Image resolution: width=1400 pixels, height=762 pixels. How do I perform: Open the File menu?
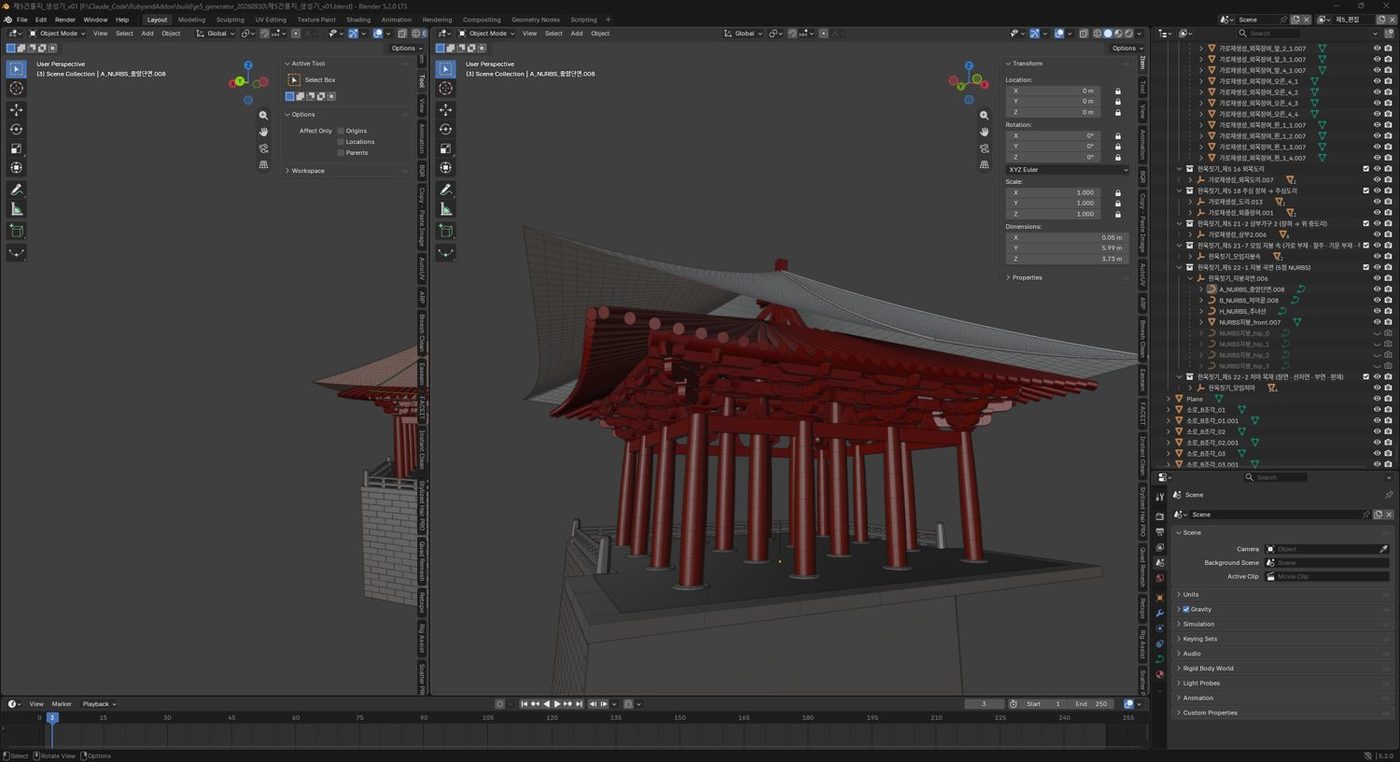[x=22, y=19]
